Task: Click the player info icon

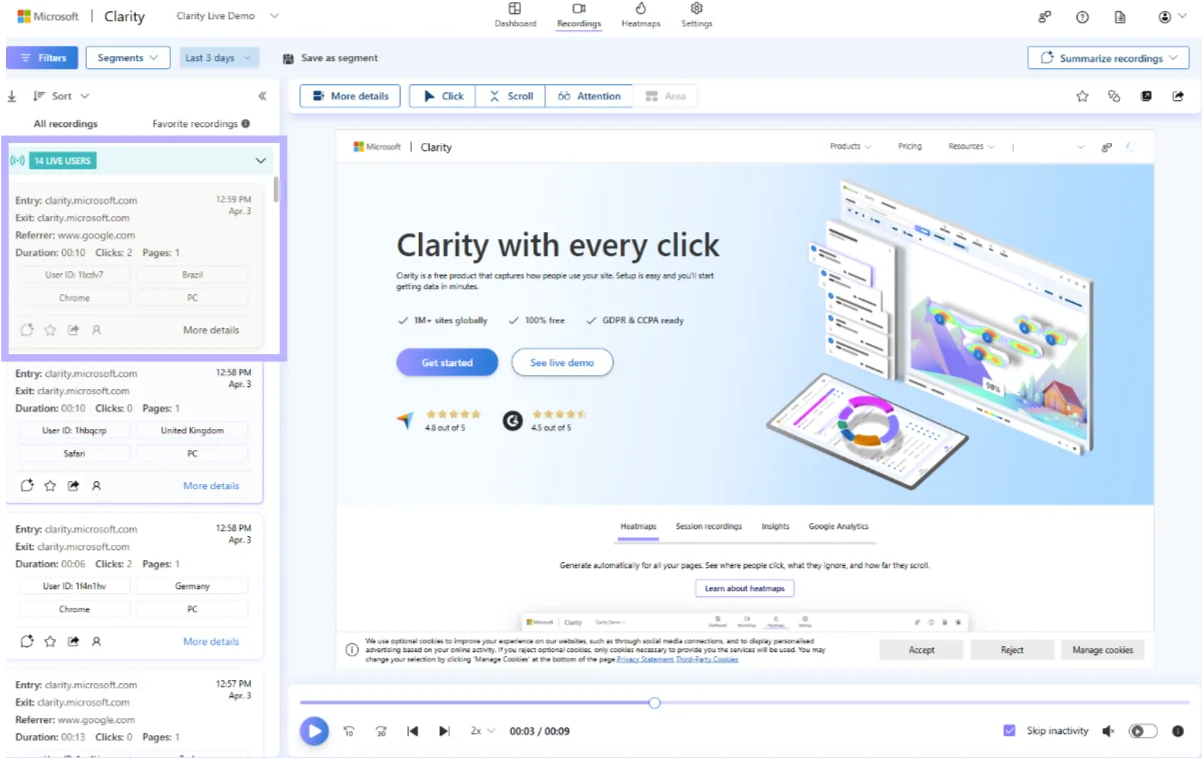Action: pyautogui.click(x=1178, y=731)
